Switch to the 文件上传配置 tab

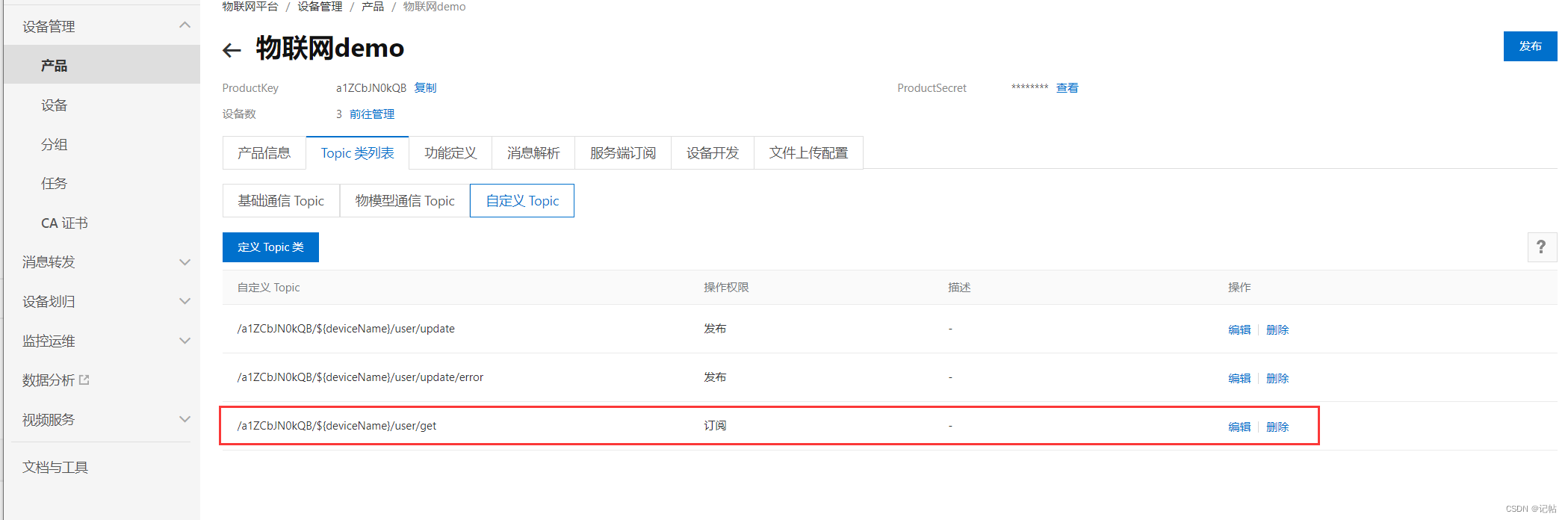click(x=809, y=152)
